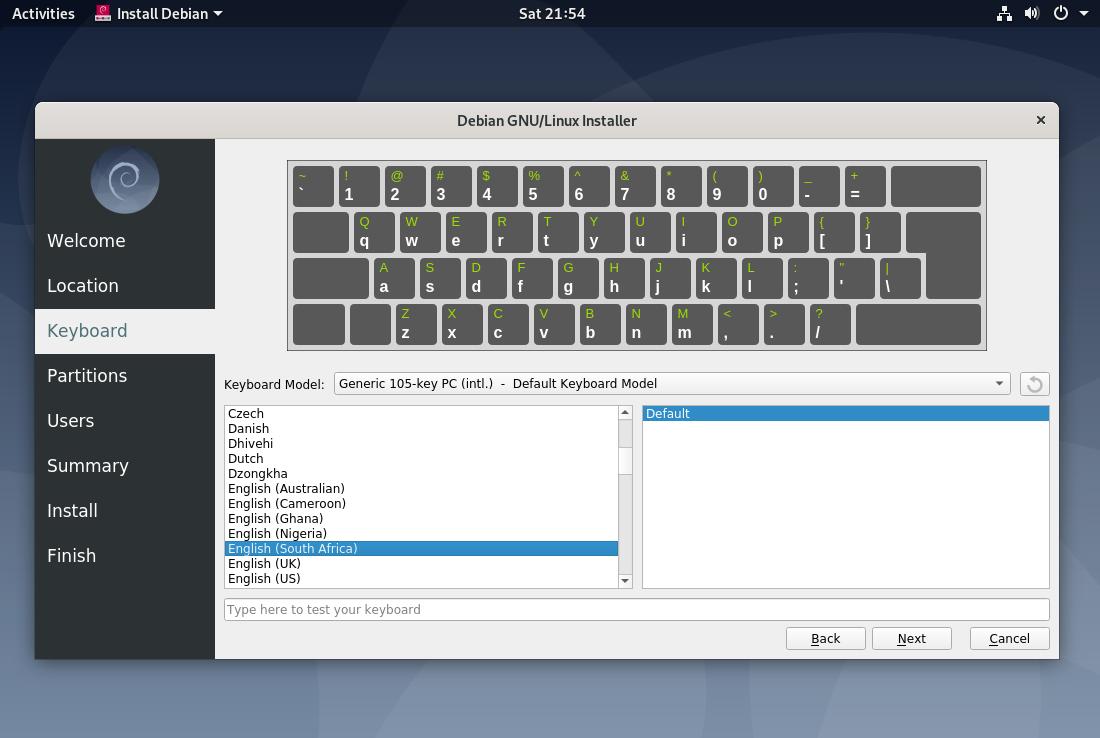Screen dimensions: 1100x738
Task: Click the apostrophe quote key on keyboard preview
Action: 854,279
